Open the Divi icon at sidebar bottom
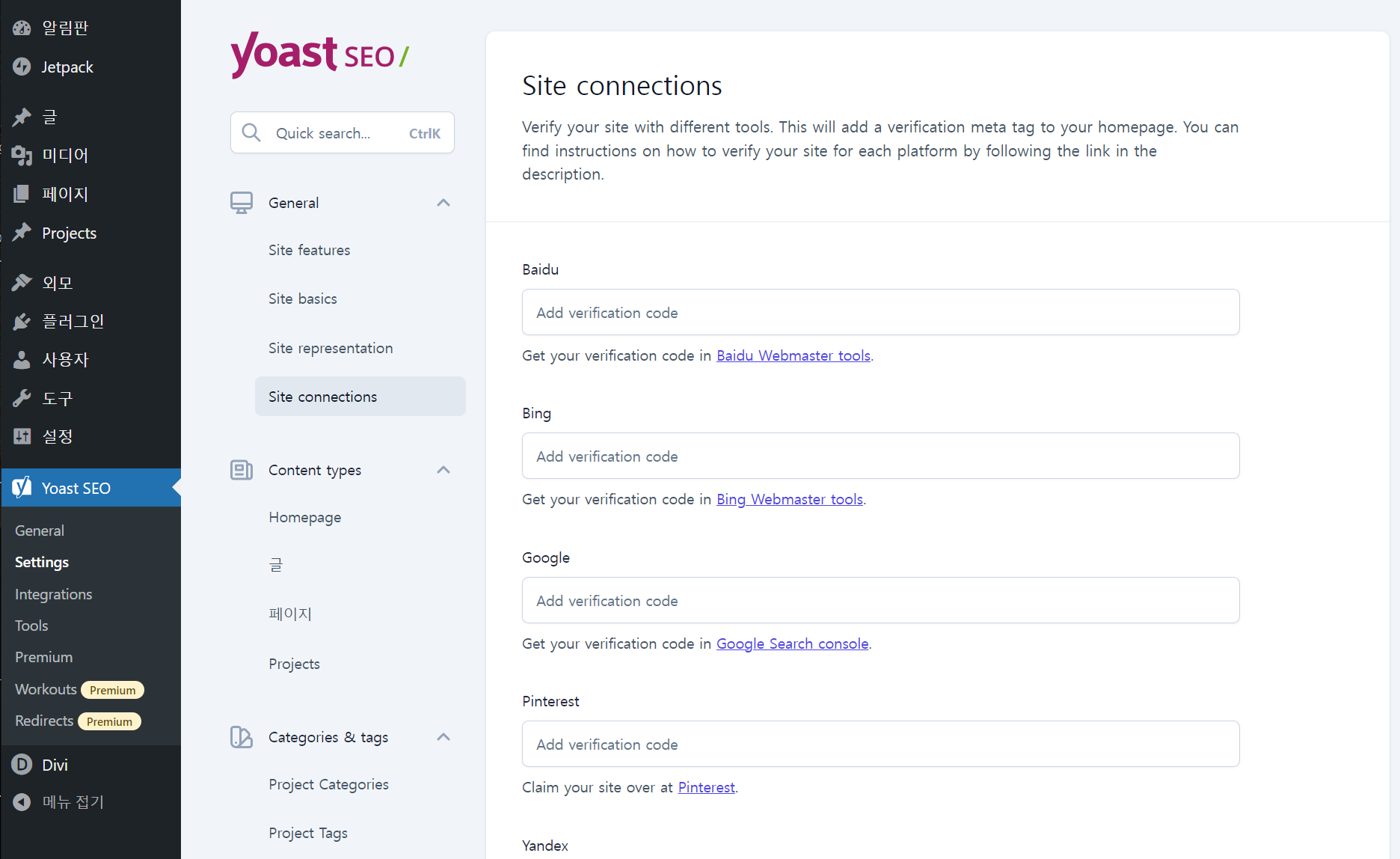 click(x=22, y=764)
